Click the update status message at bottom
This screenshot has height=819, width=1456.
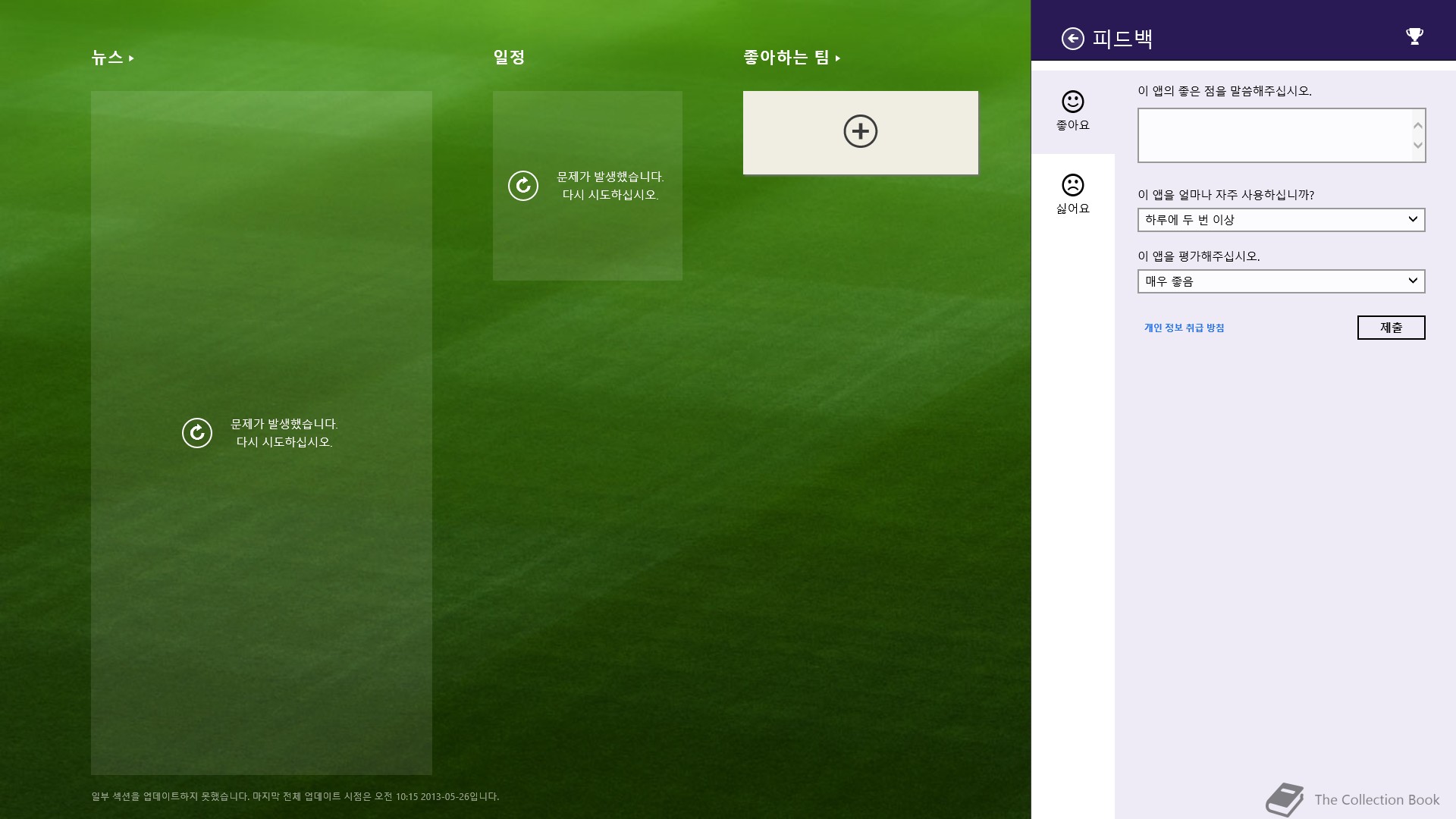[295, 796]
